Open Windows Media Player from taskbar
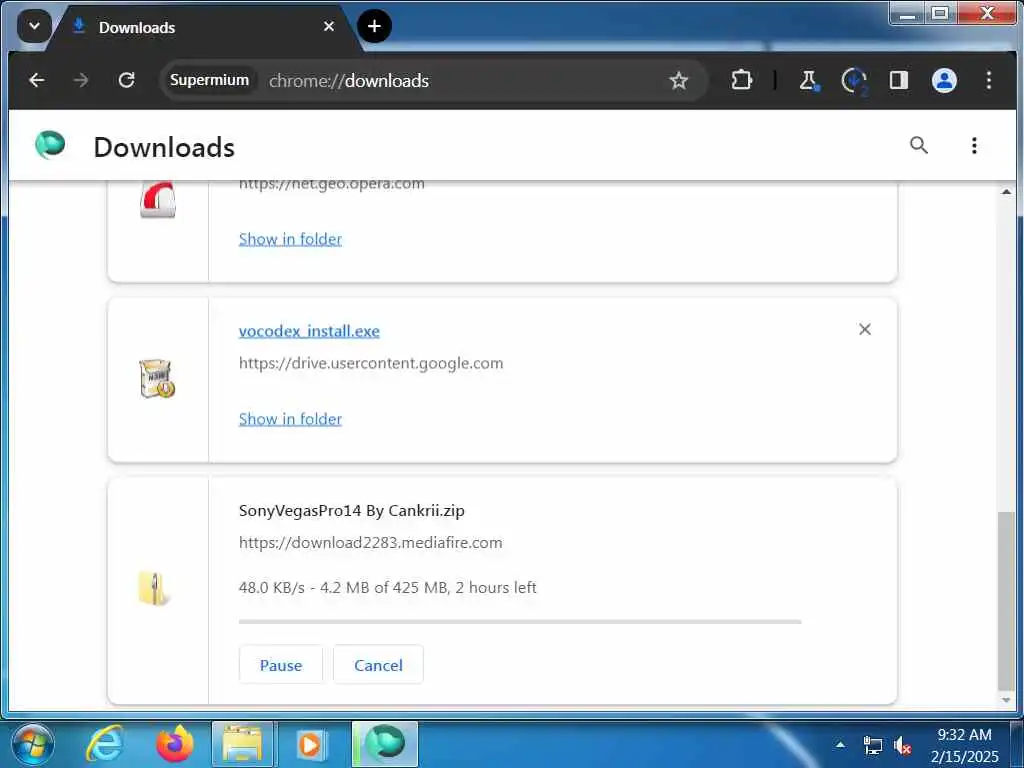The height and width of the screenshot is (768, 1024). (x=310, y=744)
